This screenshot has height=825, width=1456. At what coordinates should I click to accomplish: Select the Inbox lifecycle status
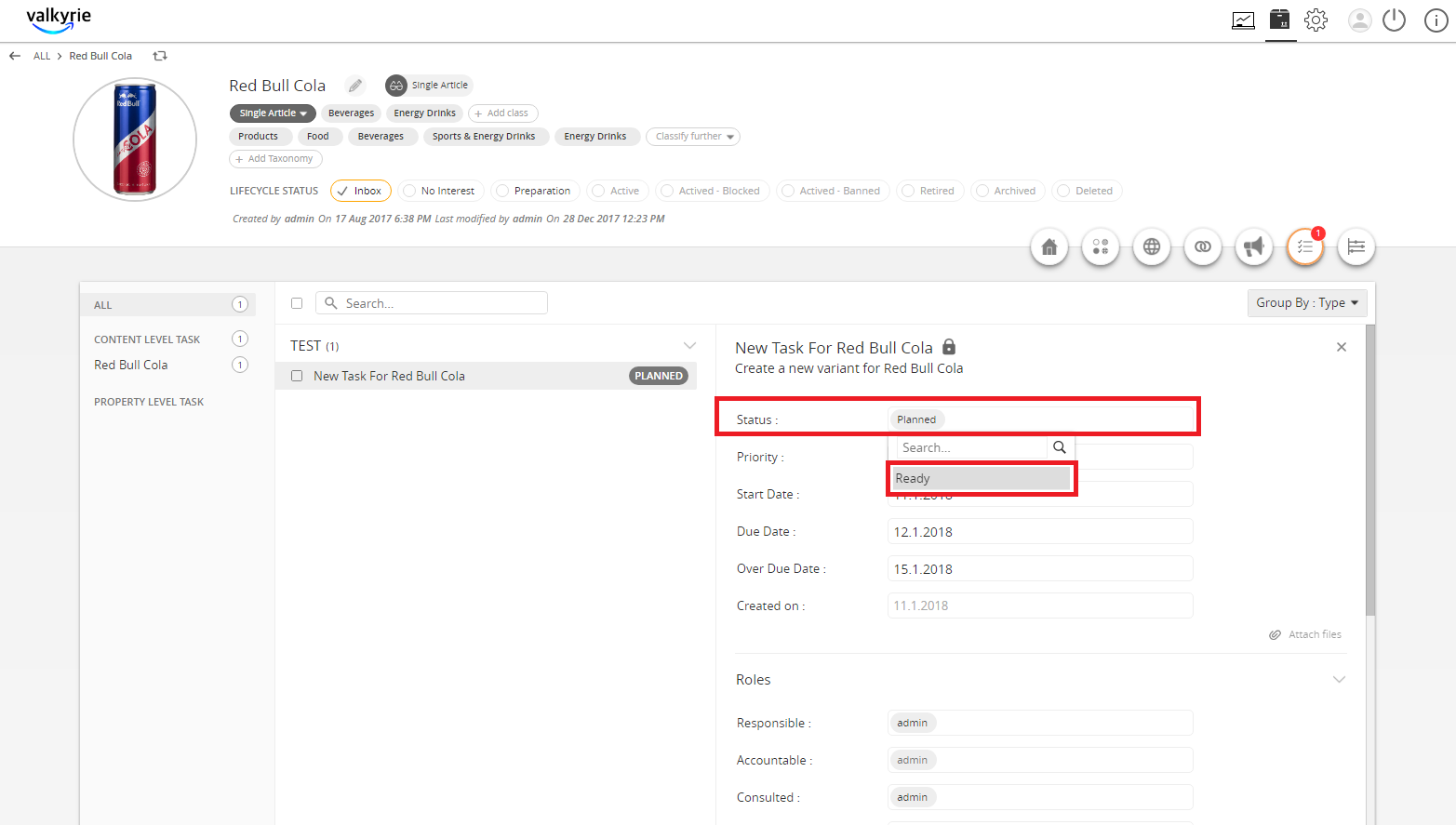click(x=361, y=191)
